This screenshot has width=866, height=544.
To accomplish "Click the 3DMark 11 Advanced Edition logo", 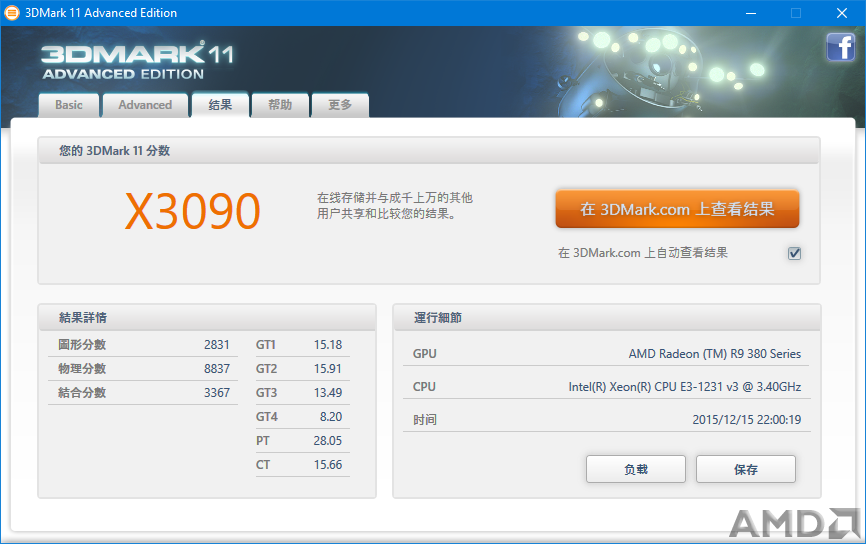I will pyautogui.click(x=138, y=61).
